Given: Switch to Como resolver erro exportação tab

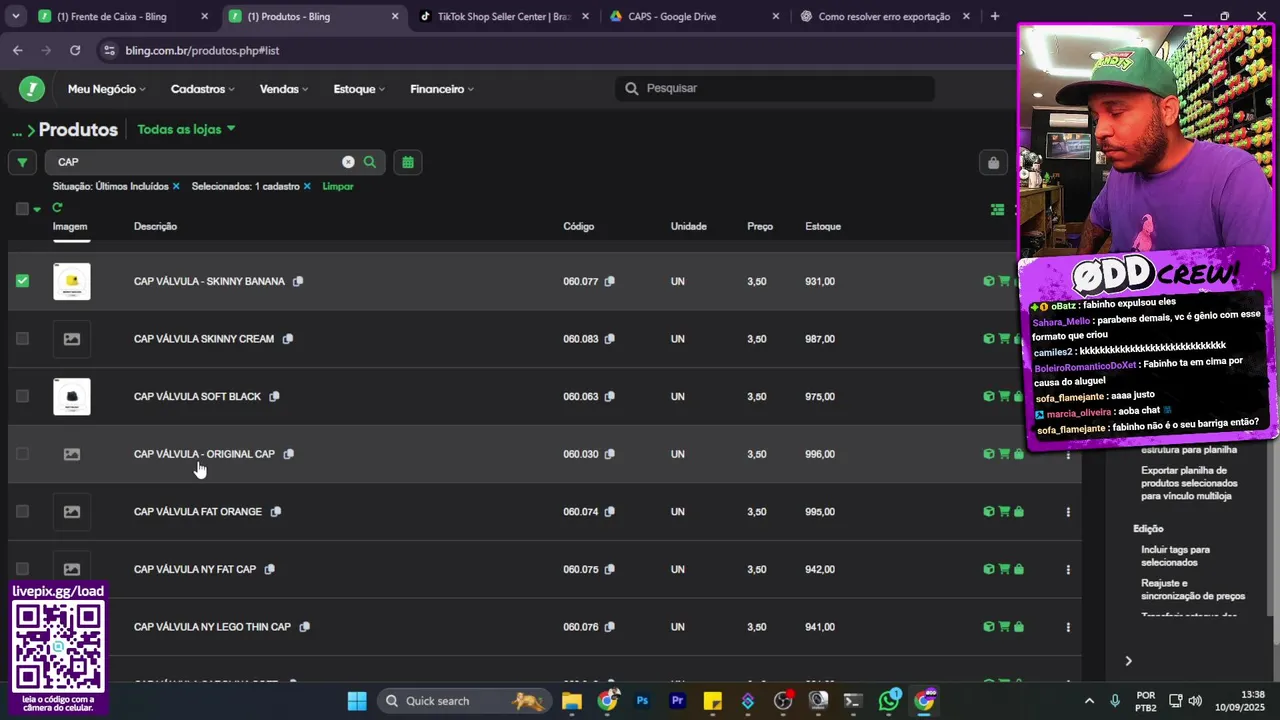Looking at the screenshot, I should (884, 16).
